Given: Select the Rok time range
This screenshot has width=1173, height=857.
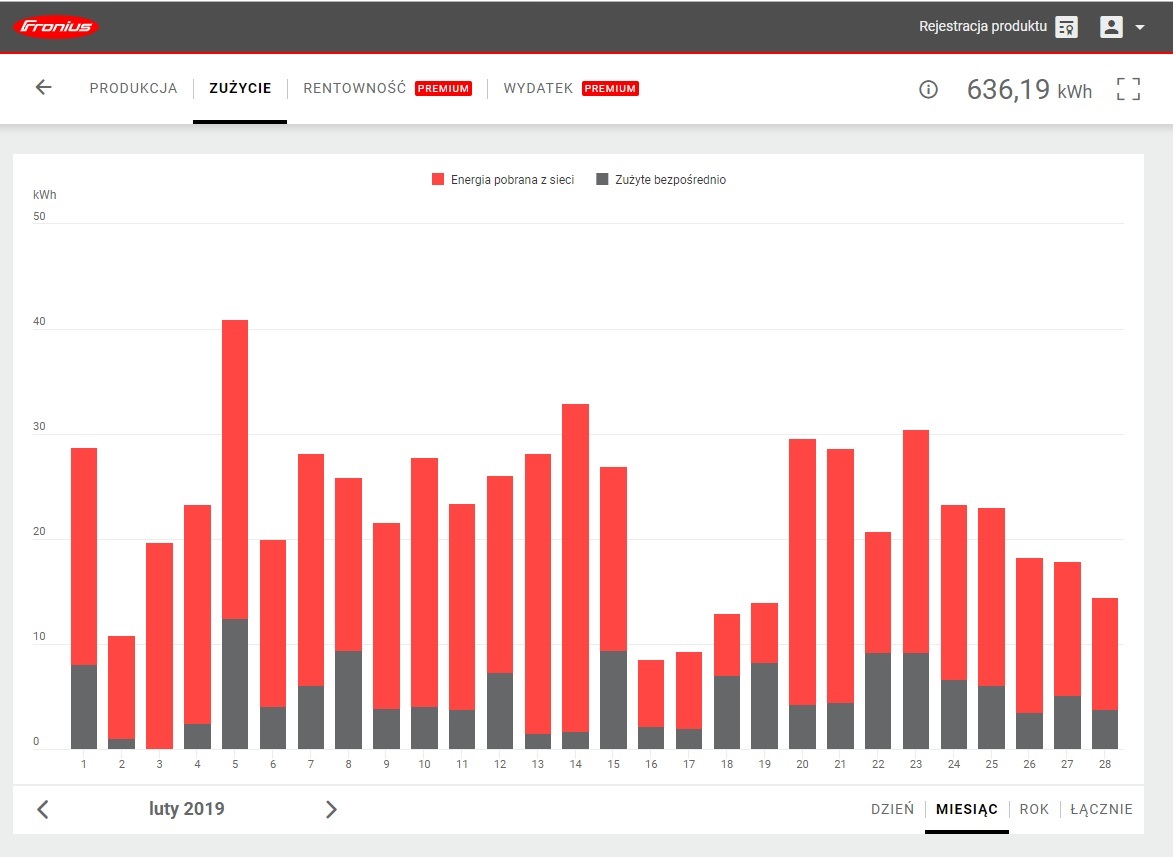Looking at the screenshot, I should pos(1034,809).
